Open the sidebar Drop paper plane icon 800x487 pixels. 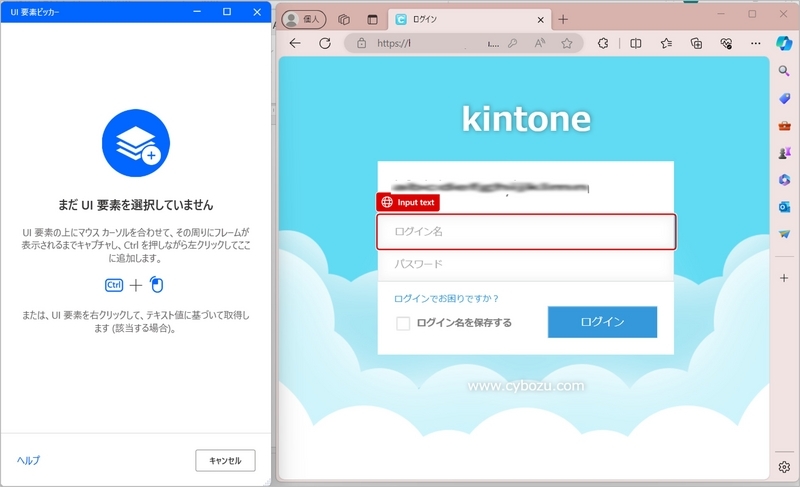784,234
